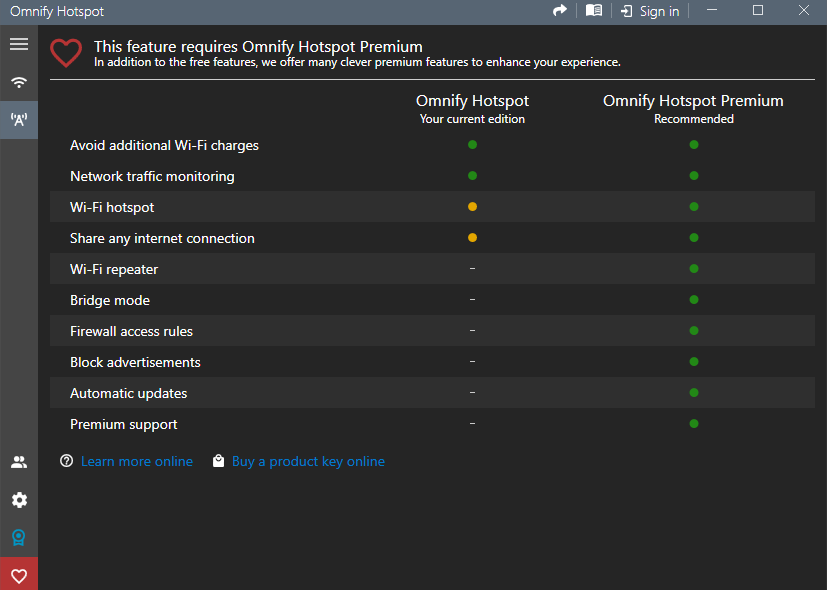This screenshot has width=827, height=590.
Task: Select the Firewall access rules row
Action: pyautogui.click(x=432, y=331)
